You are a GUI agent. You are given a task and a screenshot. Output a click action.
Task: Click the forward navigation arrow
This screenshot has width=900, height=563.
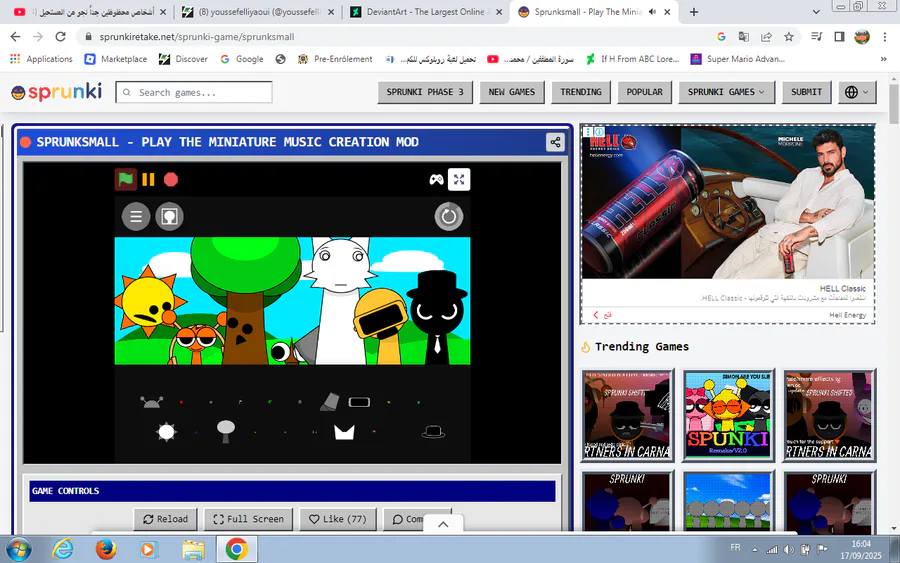click(x=38, y=37)
